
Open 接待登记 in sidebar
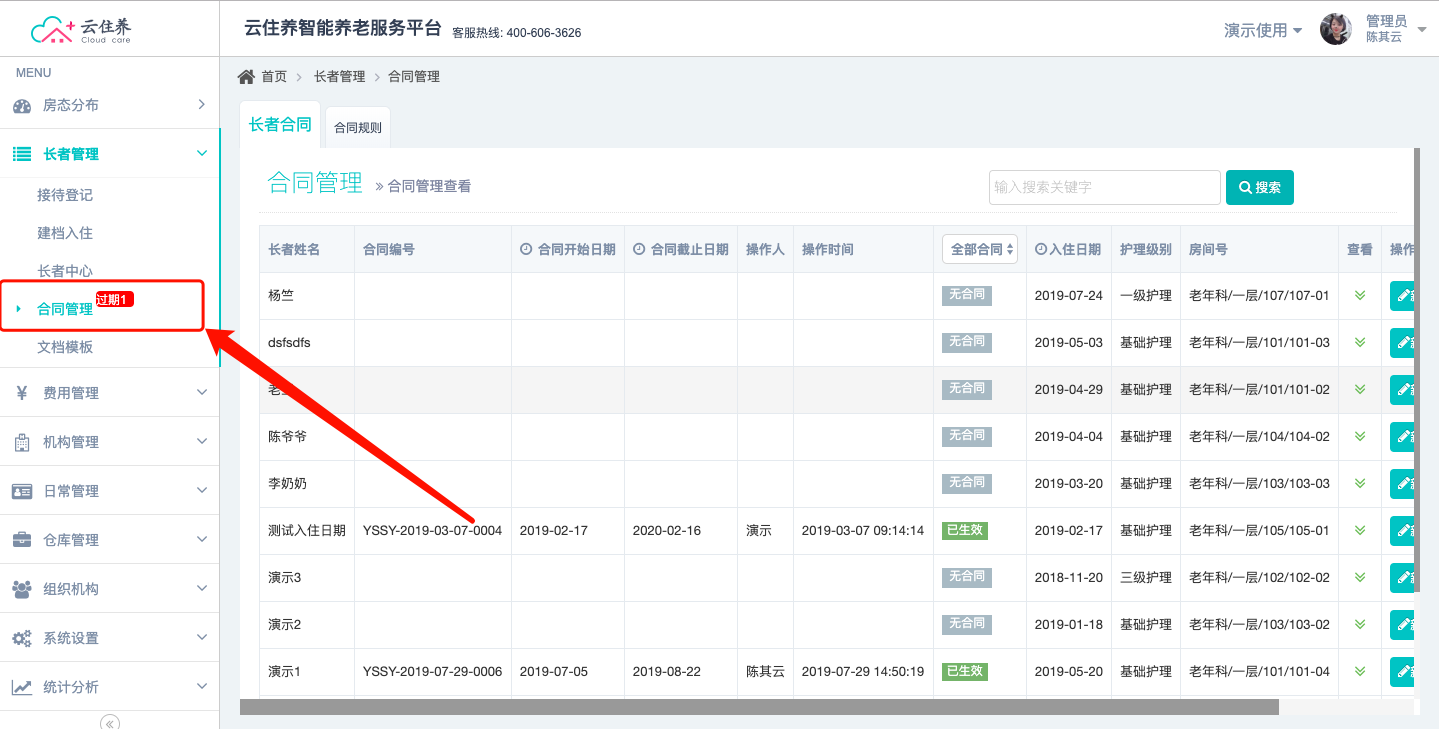(x=65, y=195)
